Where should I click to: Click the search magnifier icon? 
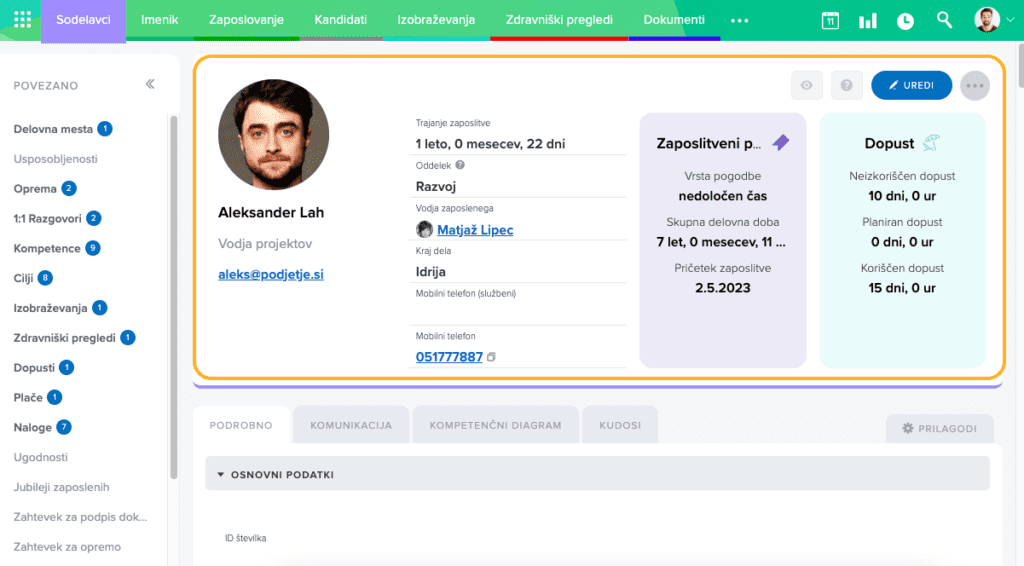coord(944,20)
